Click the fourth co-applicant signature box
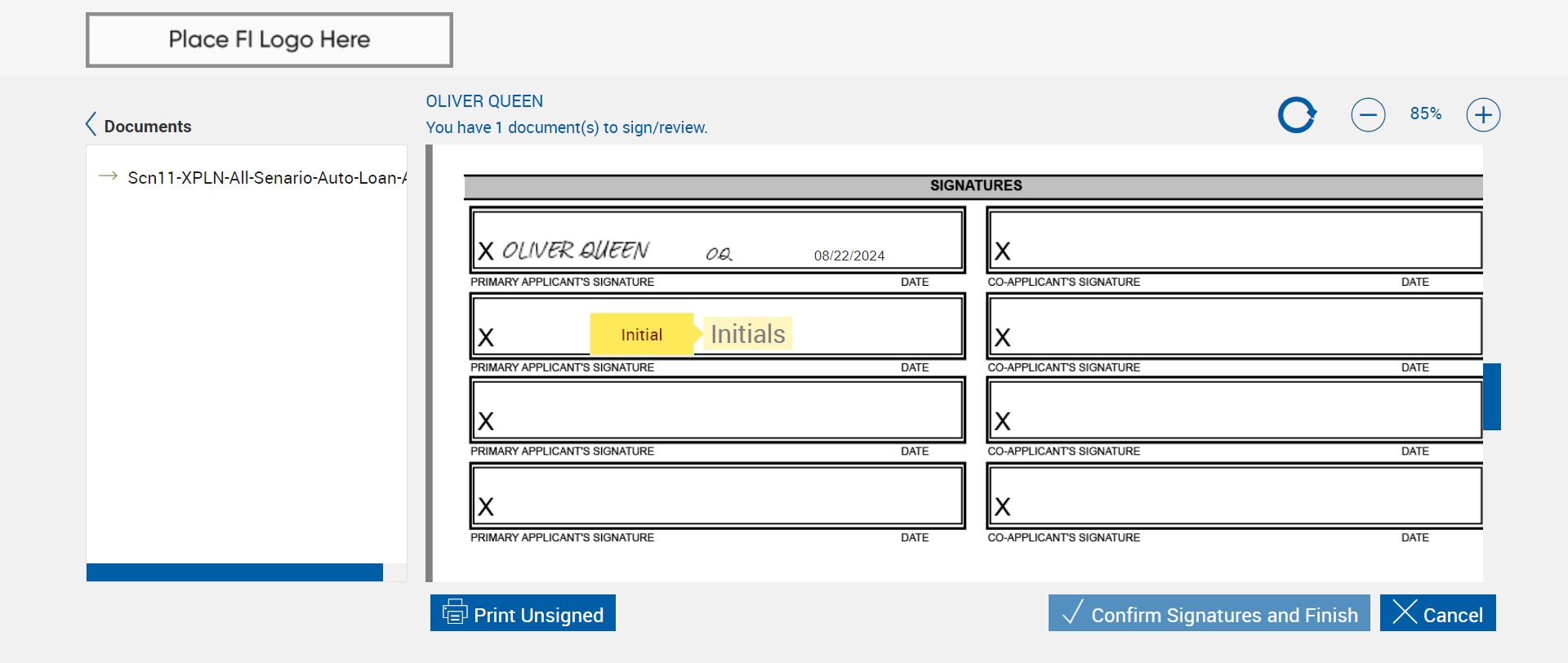The height and width of the screenshot is (663, 1568). [1234, 496]
